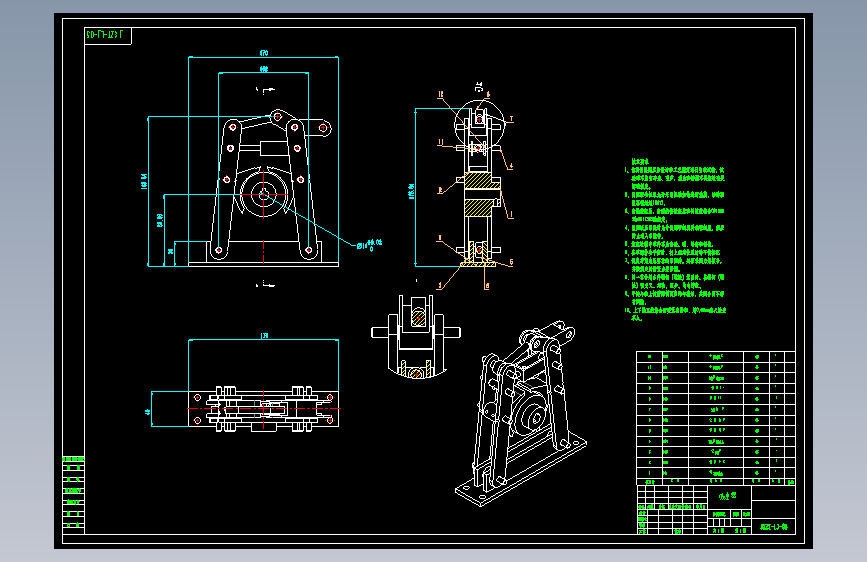The image size is (867, 562).
Task: Select the central wheel hub in the front view
Action: (264, 195)
